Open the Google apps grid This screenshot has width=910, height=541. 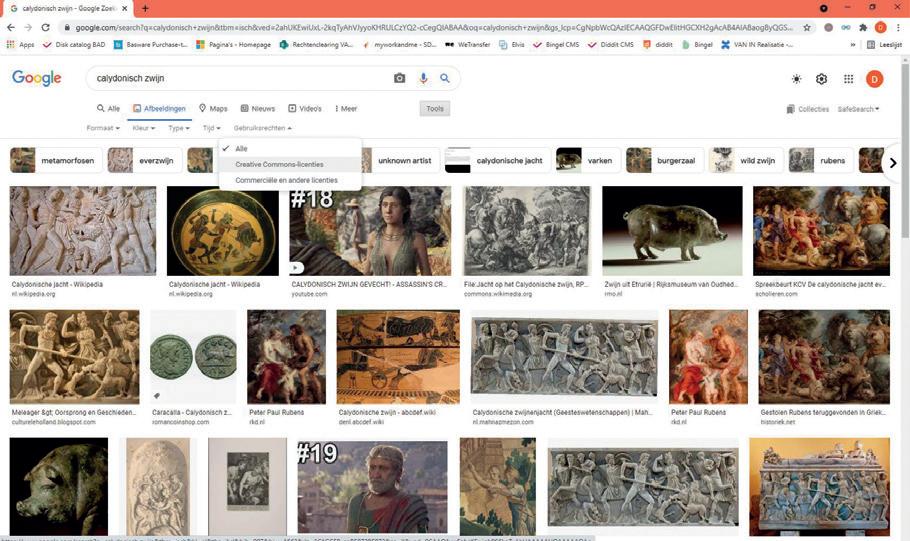click(x=848, y=79)
